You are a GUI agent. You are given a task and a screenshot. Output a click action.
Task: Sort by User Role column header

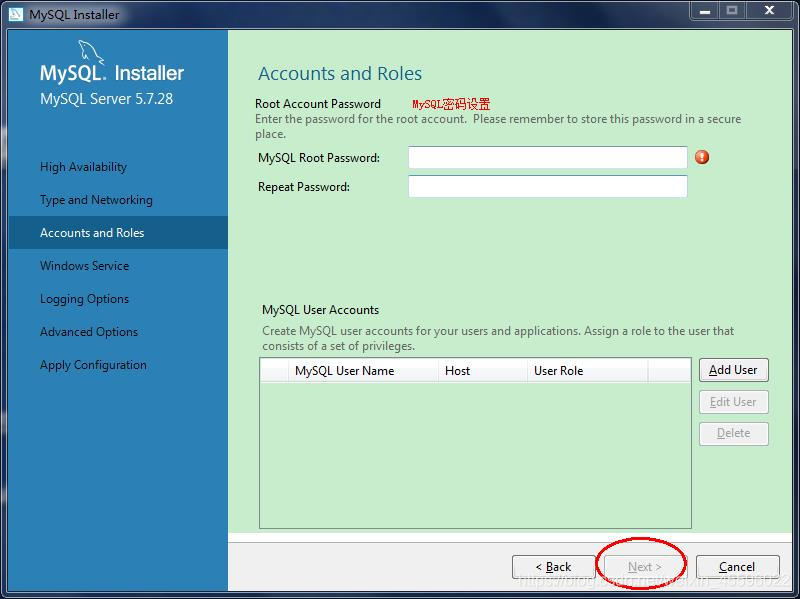pos(588,370)
